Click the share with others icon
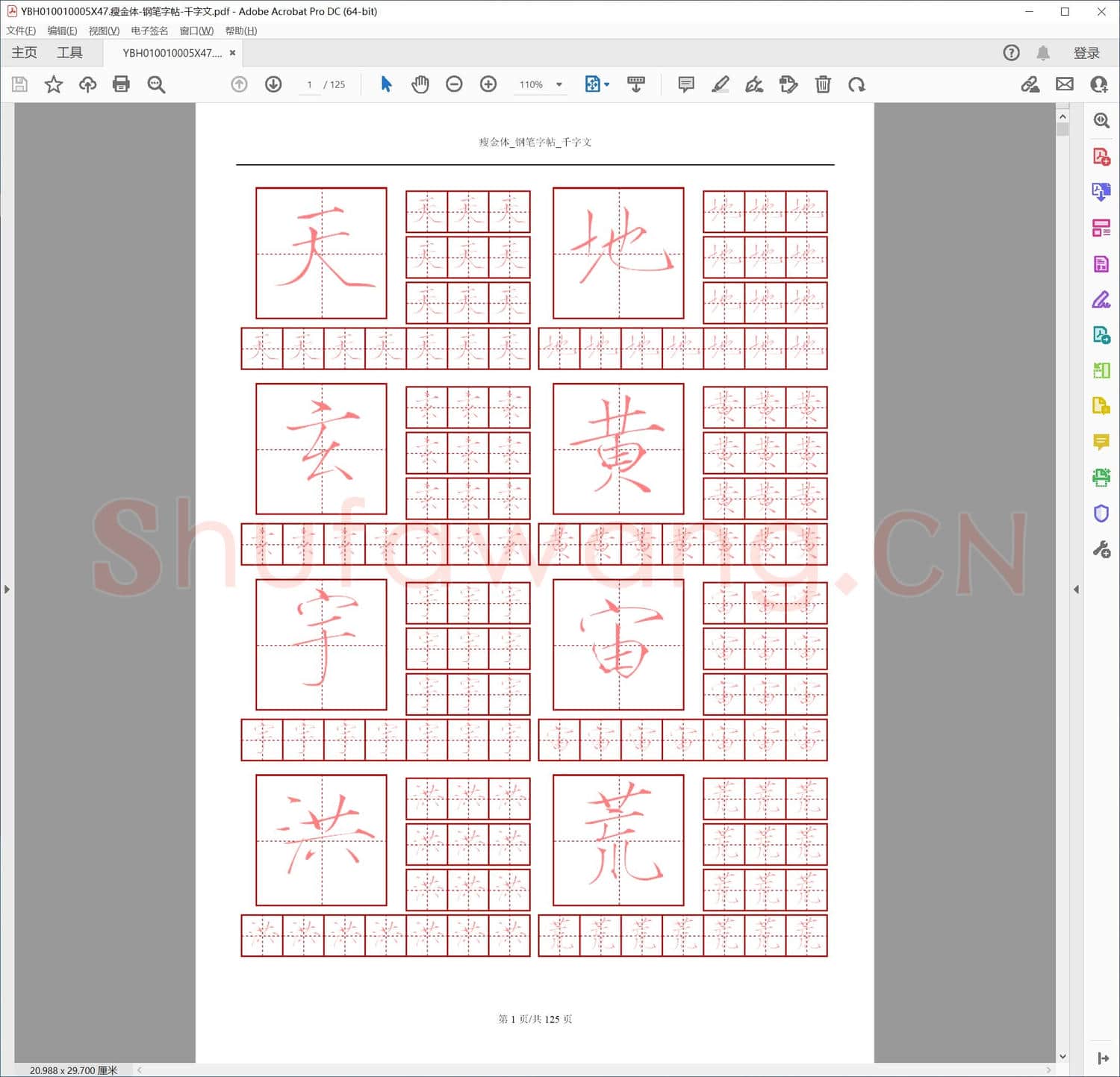Image resolution: width=1120 pixels, height=1077 pixels. (1099, 84)
